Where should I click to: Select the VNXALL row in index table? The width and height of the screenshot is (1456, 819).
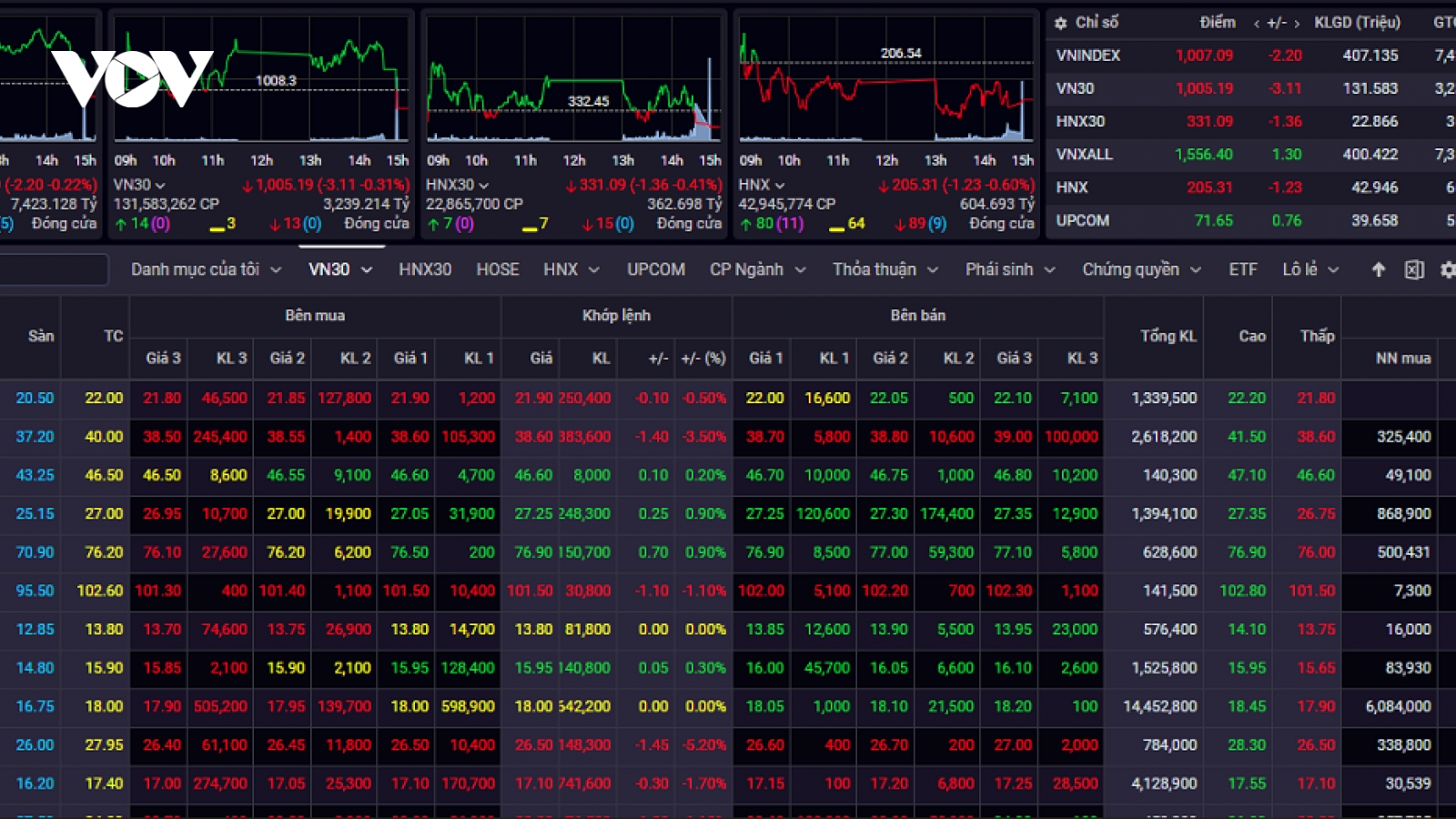(x=1251, y=155)
